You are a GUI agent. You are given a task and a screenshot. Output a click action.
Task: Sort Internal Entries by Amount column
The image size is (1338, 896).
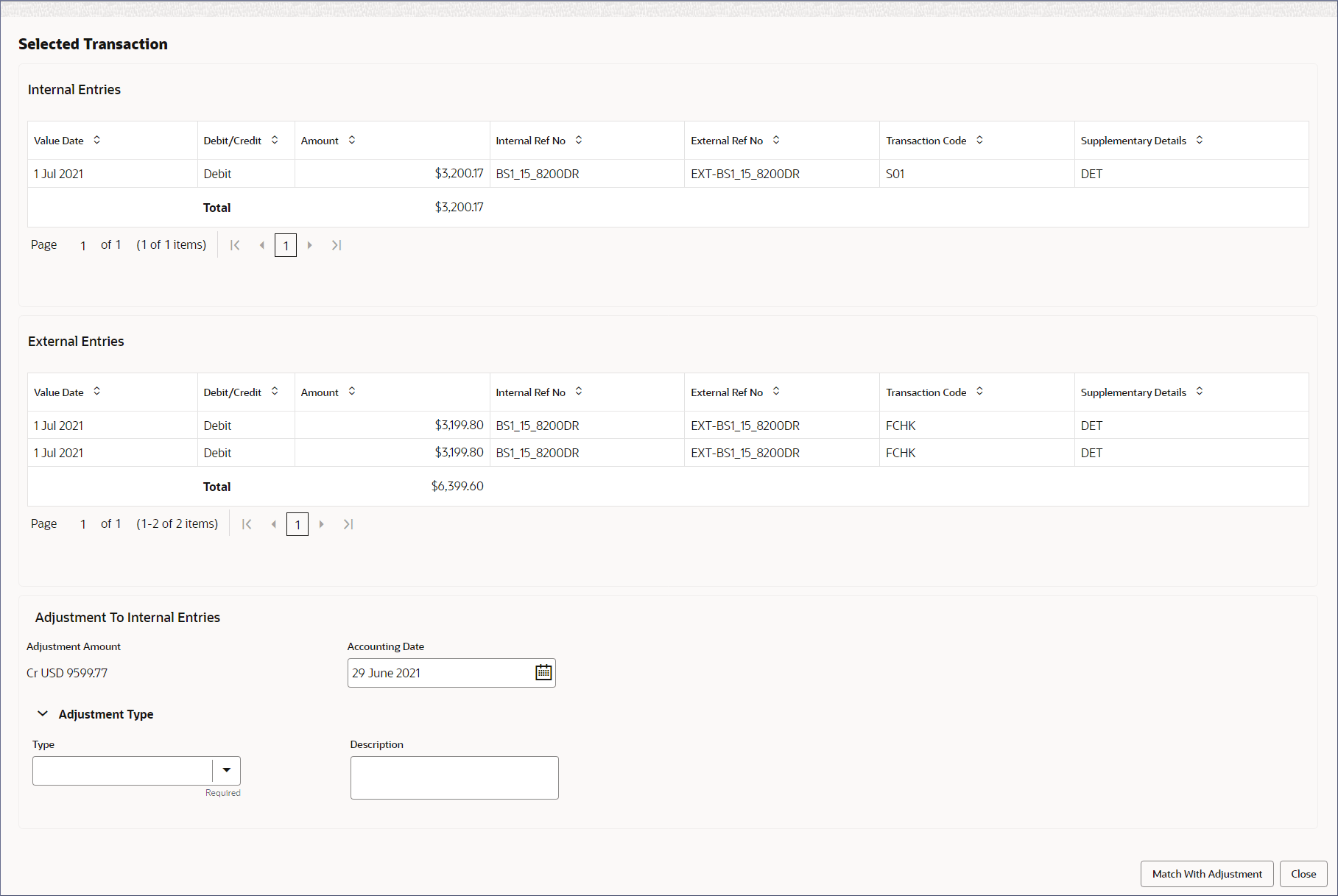tap(352, 140)
